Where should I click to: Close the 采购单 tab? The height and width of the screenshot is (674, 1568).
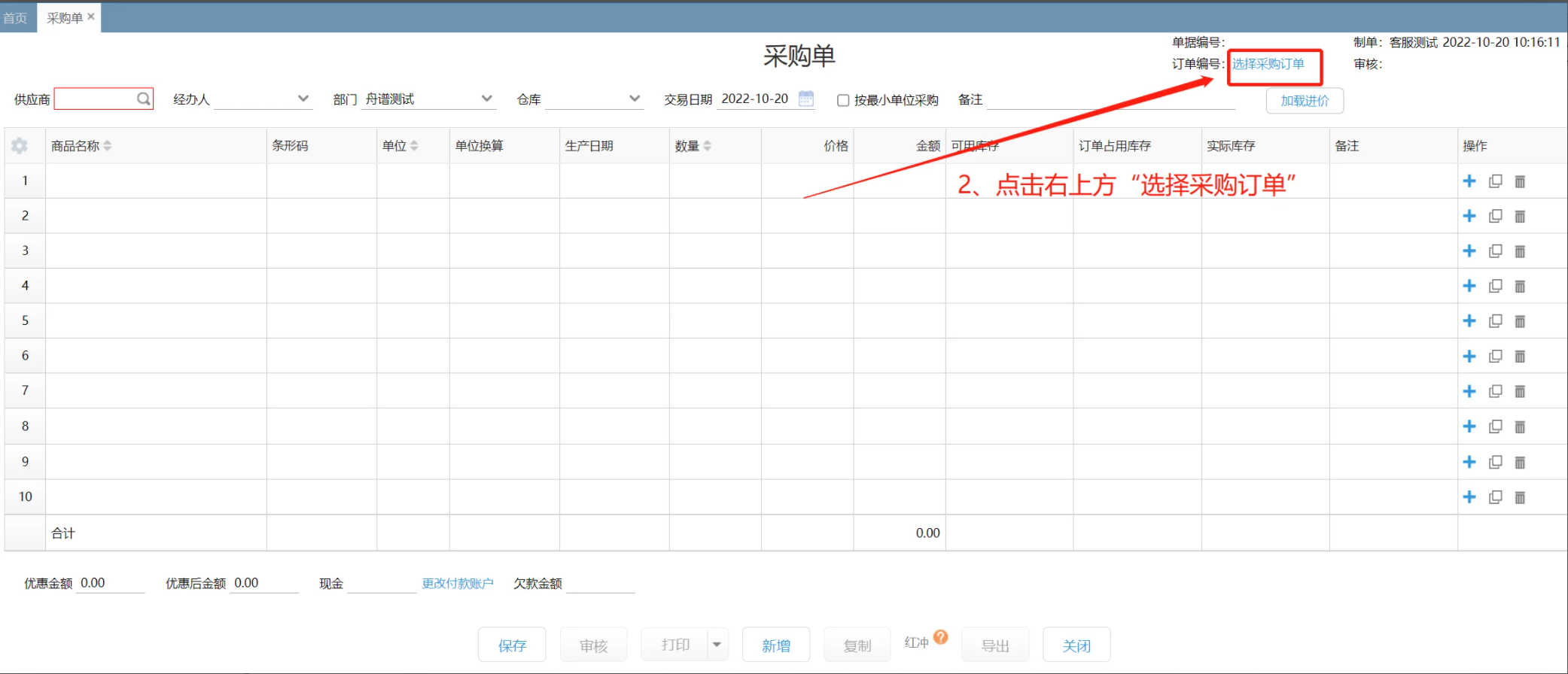[91, 17]
